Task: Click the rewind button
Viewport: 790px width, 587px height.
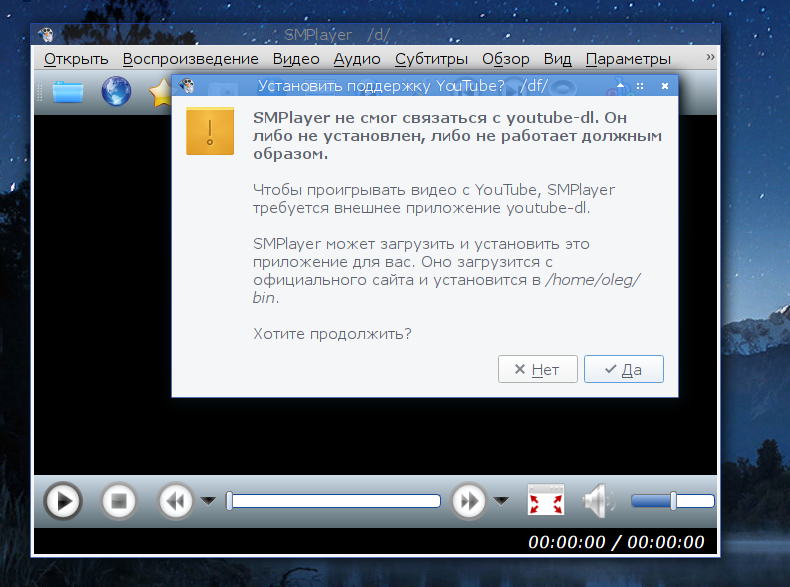Action: (x=176, y=501)
